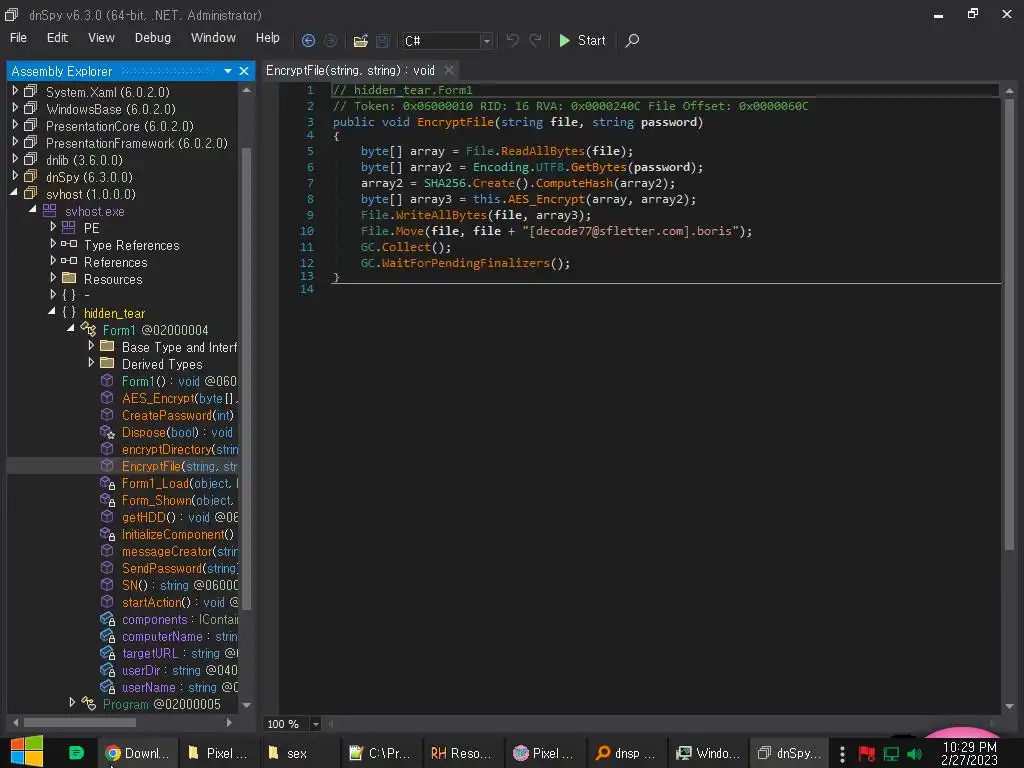The height and width of the screenshot is (768, 1024).
Task: Select the Resources folder in tree
Action: (112, 279)
